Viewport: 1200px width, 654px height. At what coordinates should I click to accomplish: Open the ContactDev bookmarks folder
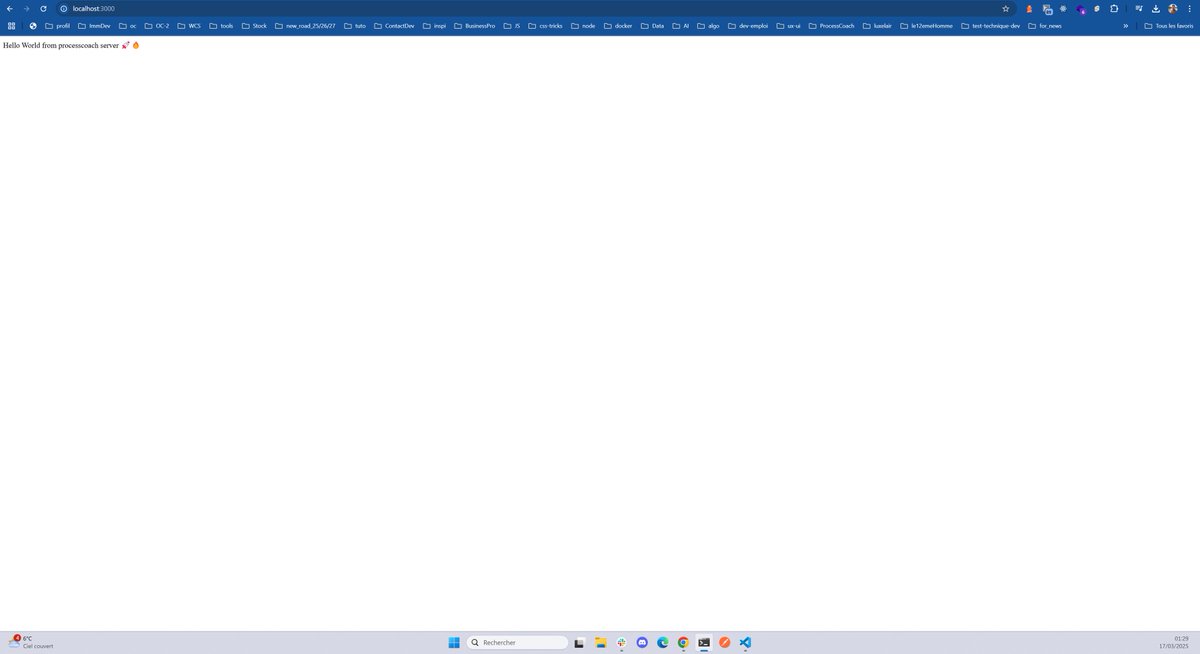pyautogui.click(x=394, y=25)
